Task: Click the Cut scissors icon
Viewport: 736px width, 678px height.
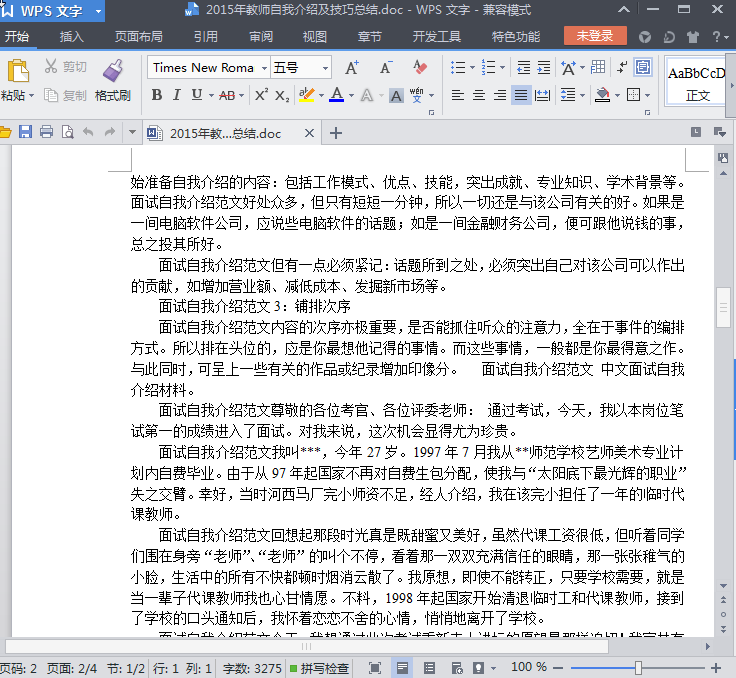Action: (51, 66)
